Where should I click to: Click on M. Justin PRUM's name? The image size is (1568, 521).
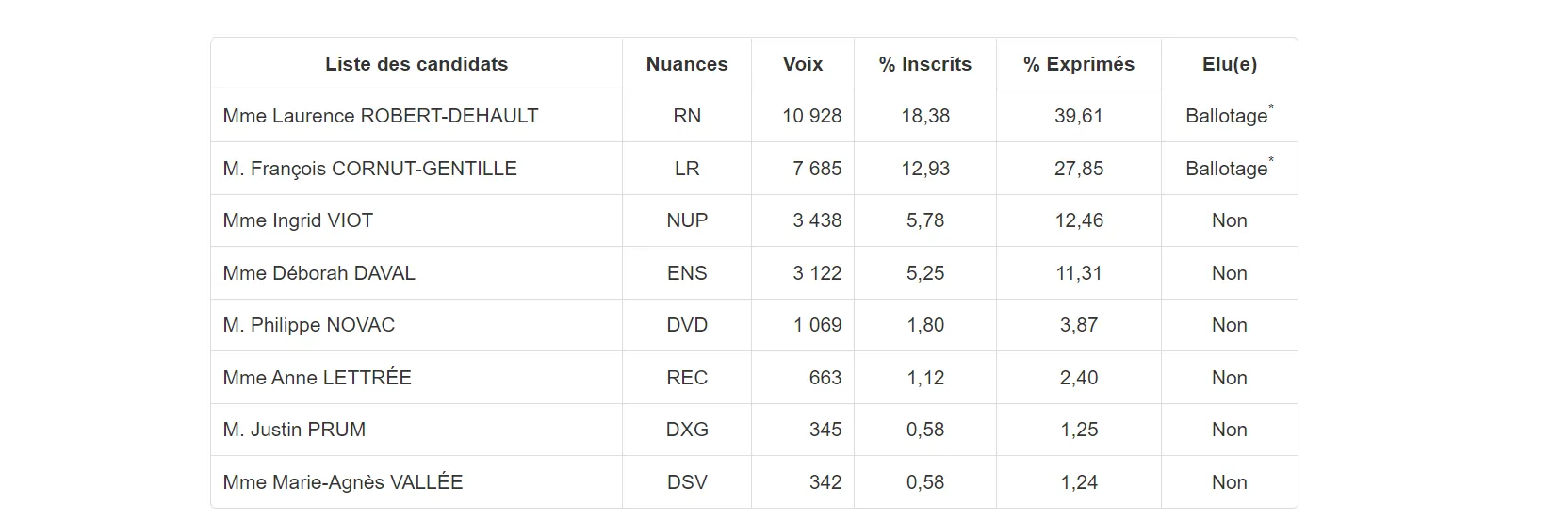(294, 430)
